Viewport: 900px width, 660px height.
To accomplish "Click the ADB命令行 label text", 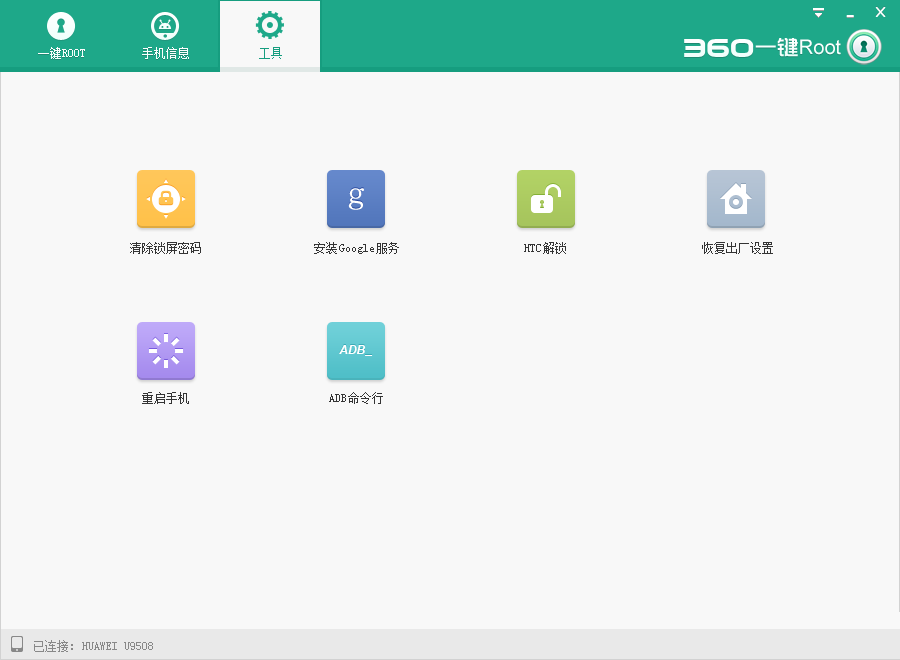I will pos(356,398).
